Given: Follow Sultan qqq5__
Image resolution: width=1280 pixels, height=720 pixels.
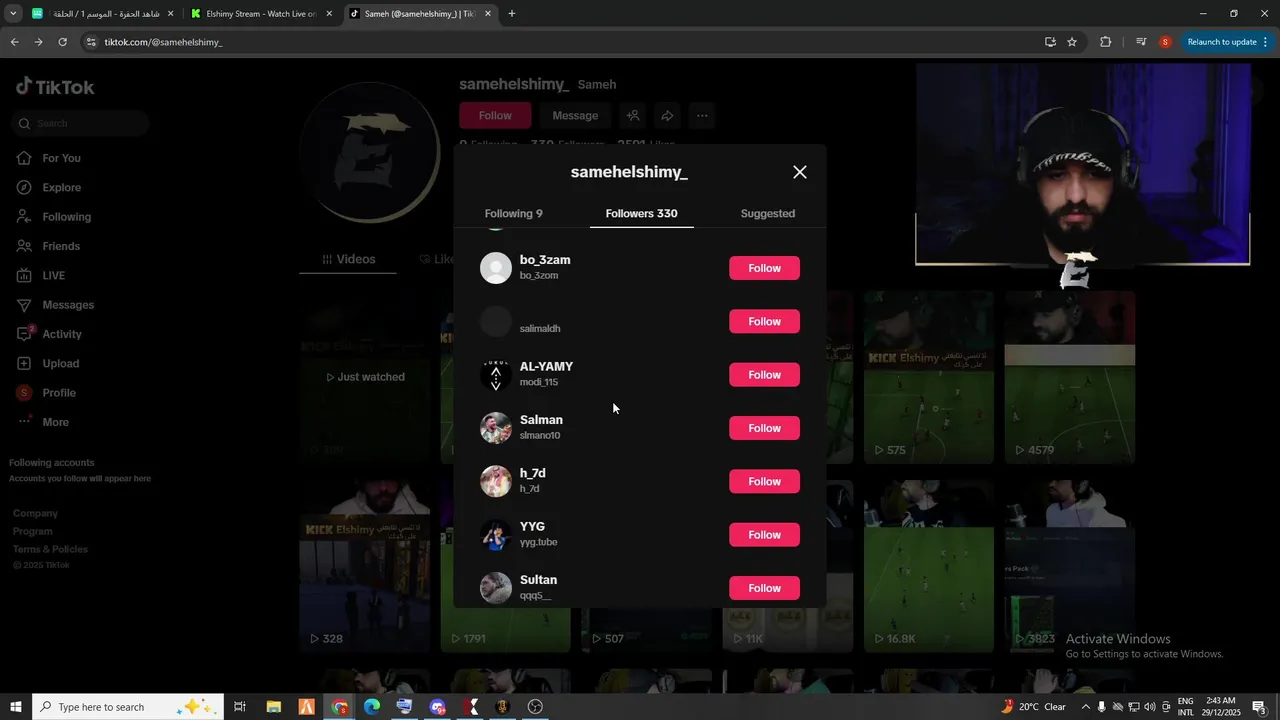Looking at the screenshot, I should click(x=764, y=588).
